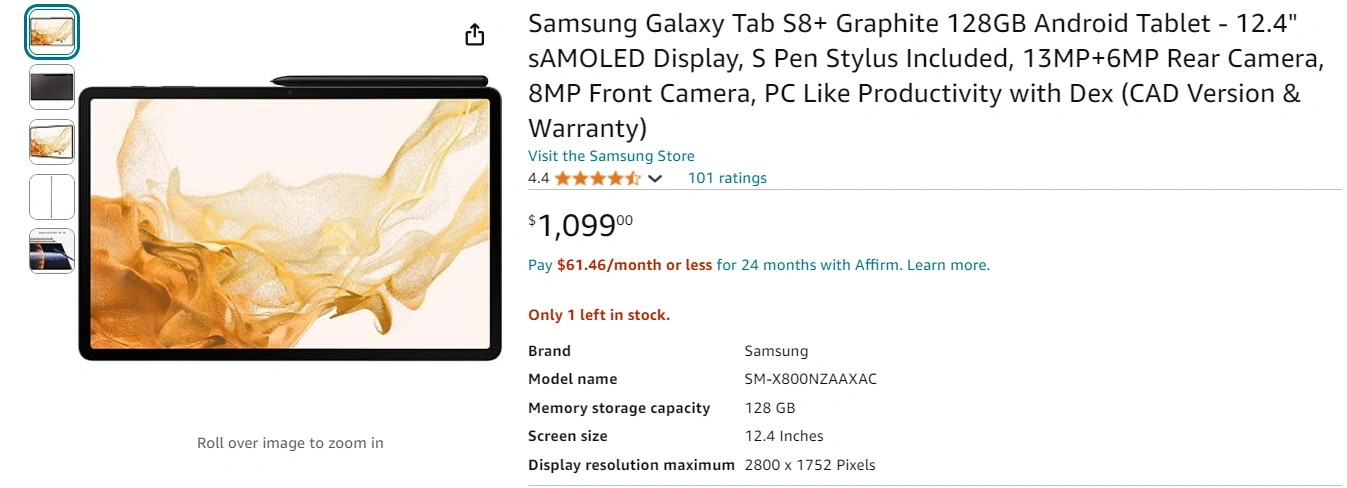Select the thin side-profile thumbnail
This screenshot has height=488, width=1347.
click(52, 196)
